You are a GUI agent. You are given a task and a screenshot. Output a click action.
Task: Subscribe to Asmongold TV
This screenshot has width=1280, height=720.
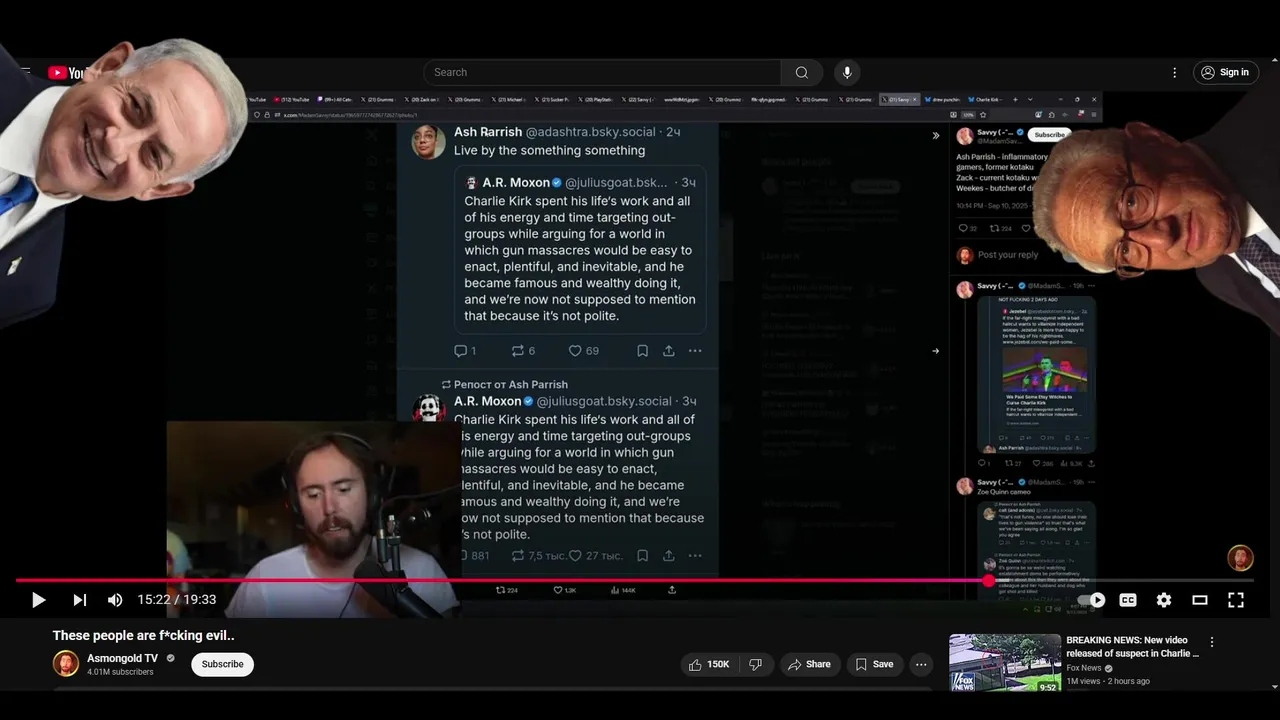coord(222,664)
